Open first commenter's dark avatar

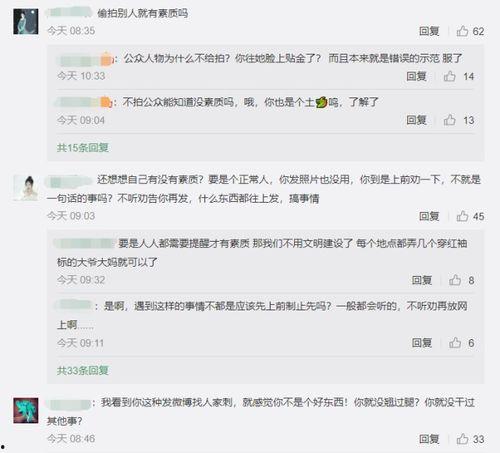coord(26,22)
